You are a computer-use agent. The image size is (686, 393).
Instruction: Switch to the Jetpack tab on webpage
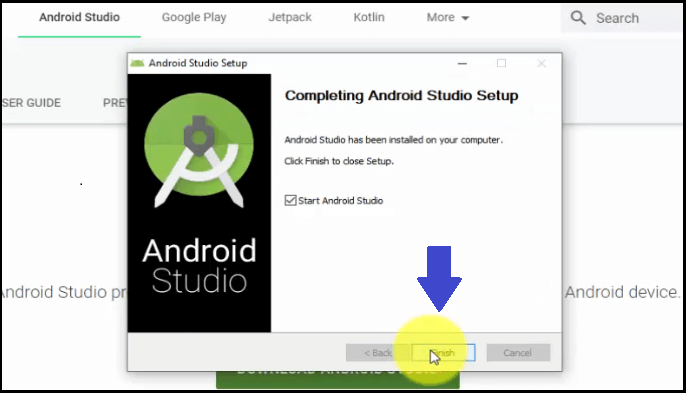290,18
